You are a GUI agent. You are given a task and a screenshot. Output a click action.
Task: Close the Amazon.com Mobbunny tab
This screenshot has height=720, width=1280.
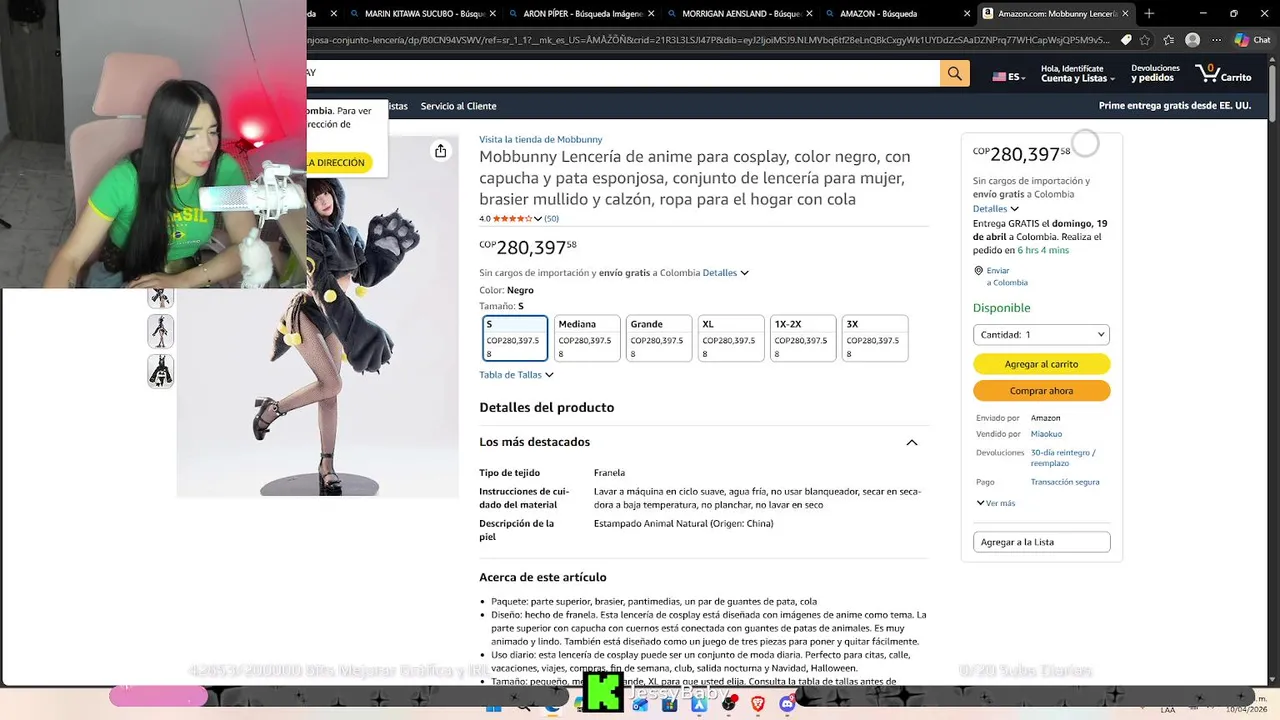(1125, 14)
